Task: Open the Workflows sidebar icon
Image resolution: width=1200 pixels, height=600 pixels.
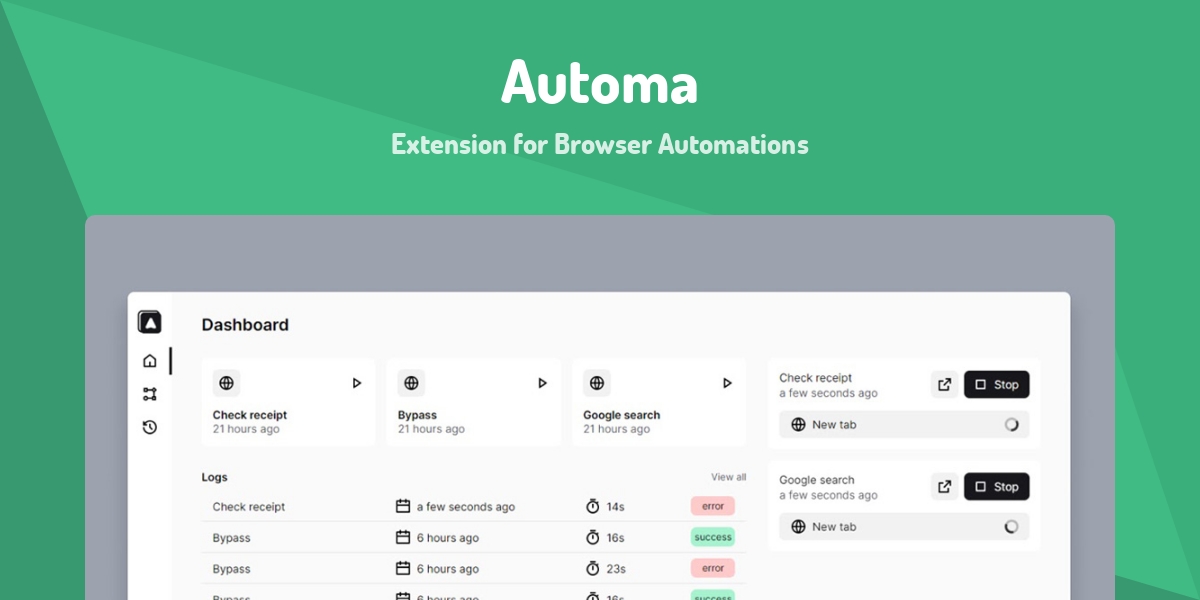Action: coord(150,394)
